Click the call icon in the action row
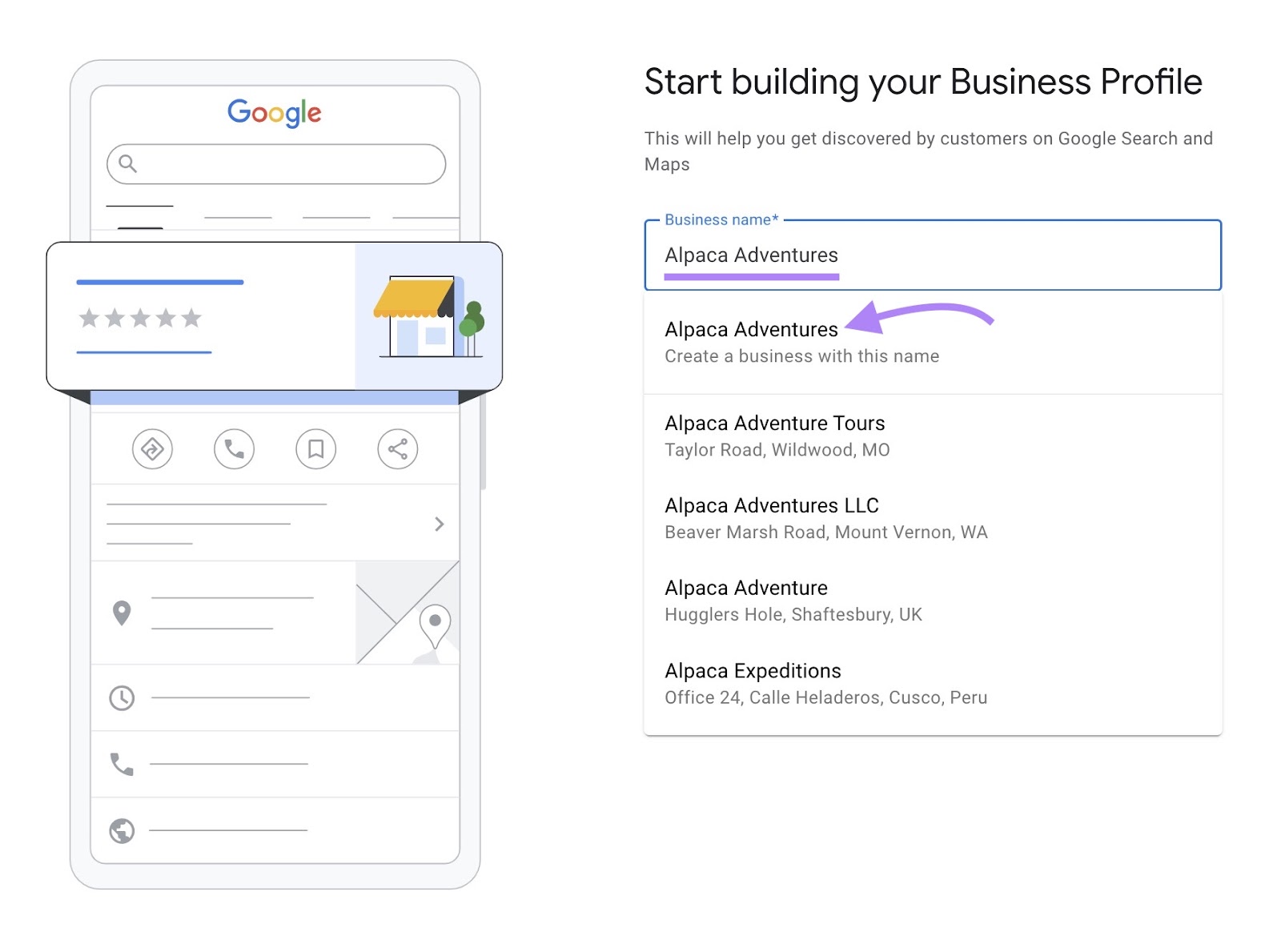Image resolution: width=1281 pixels, height=952 pixels. point(234,449)
